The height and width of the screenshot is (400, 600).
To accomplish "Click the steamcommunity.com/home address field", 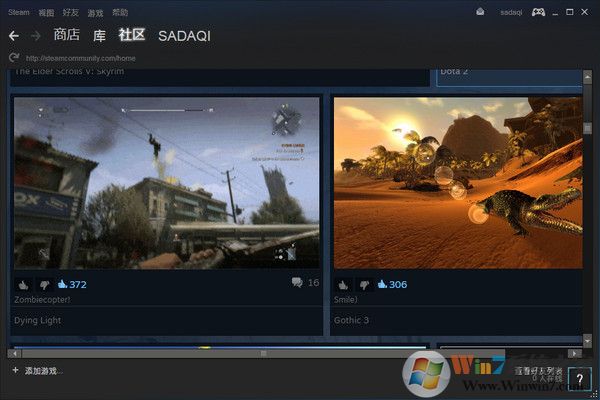I will (81, 58).
